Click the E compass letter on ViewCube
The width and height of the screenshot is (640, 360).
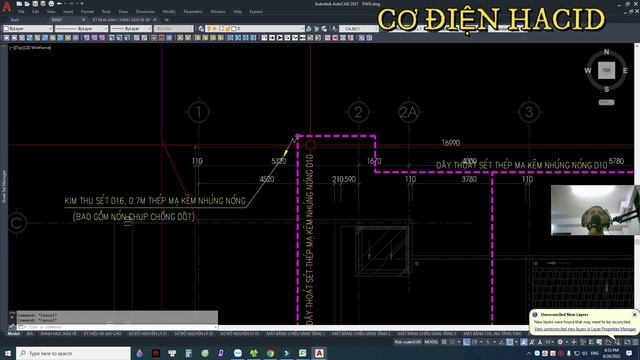(x=625, y=71)
